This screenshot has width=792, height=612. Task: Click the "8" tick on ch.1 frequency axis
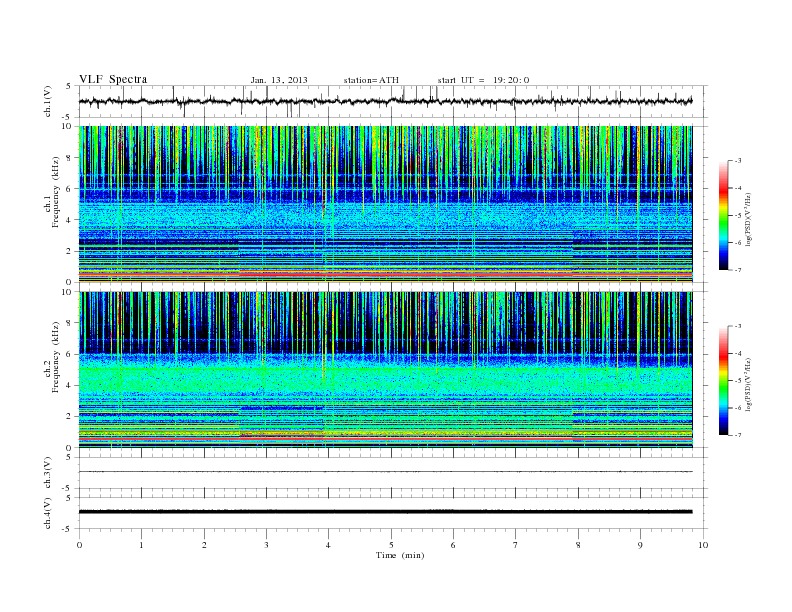(69, 158)
